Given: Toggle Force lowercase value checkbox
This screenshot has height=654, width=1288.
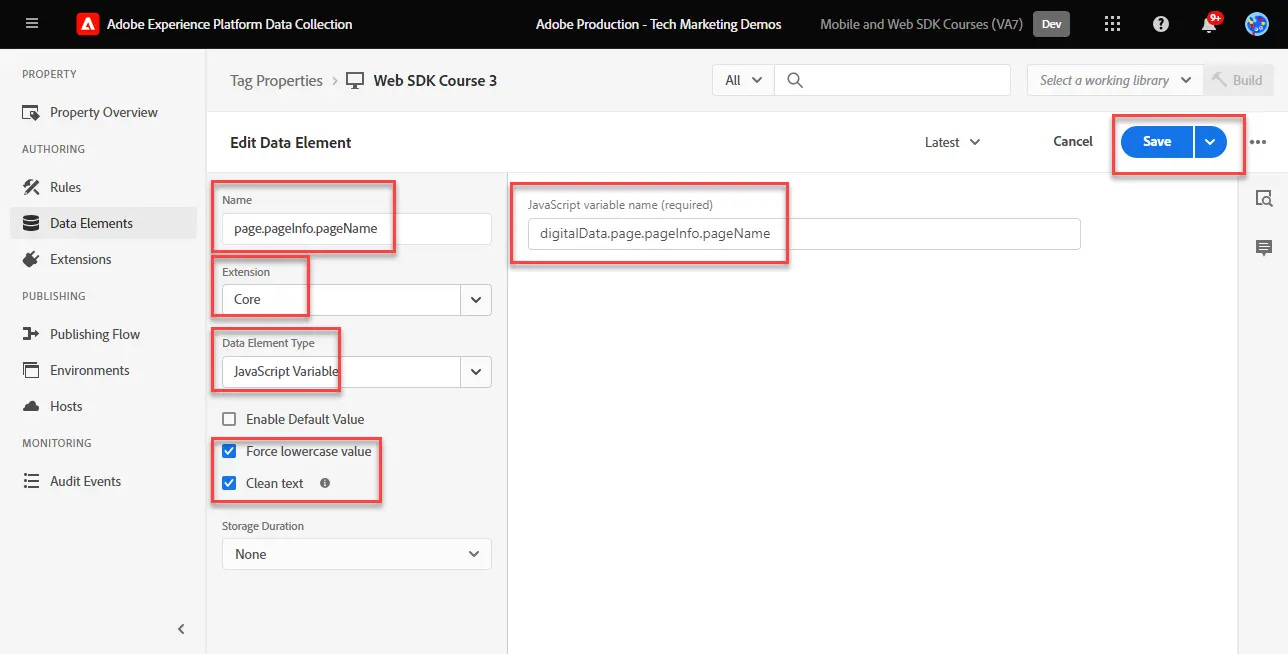Looking at the screenshot, I should 229,451.
